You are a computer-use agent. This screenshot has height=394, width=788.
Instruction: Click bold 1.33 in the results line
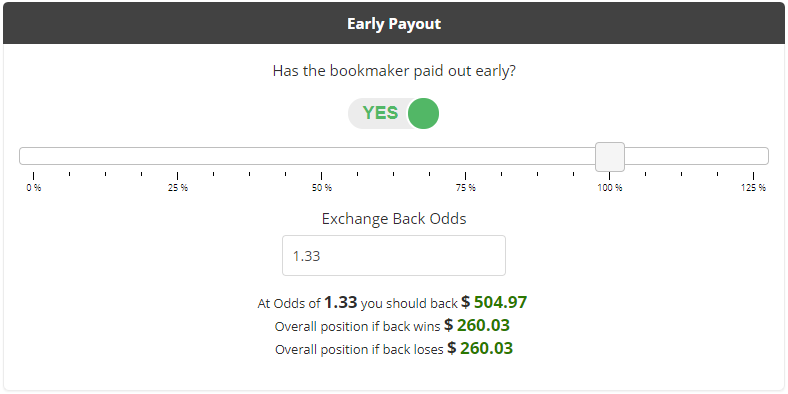pos(341,302)
